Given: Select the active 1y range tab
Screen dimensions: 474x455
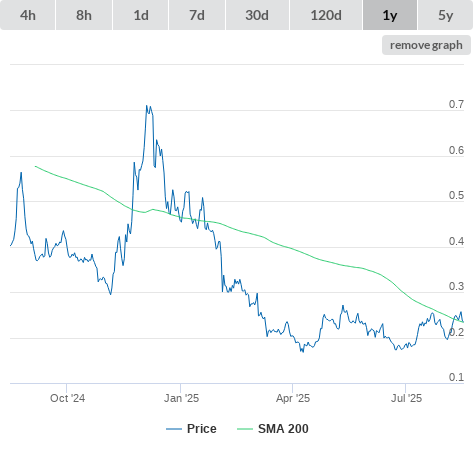Looking at the screenshot, I should [x=390, y=15].
